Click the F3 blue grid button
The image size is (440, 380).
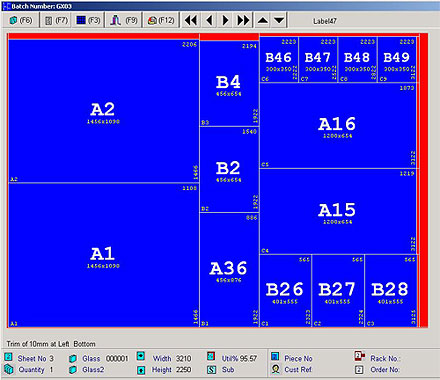(88, 21)
